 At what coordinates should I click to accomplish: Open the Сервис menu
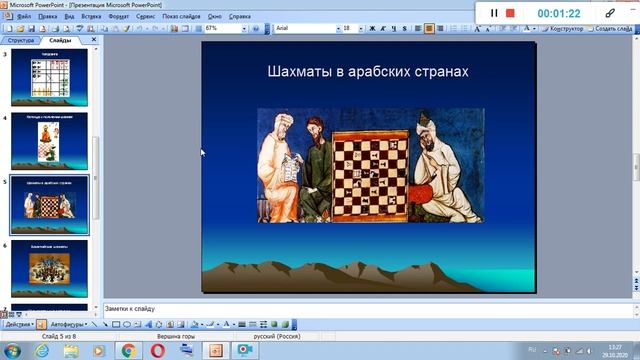pyautogui.click(x=145, y=16)
